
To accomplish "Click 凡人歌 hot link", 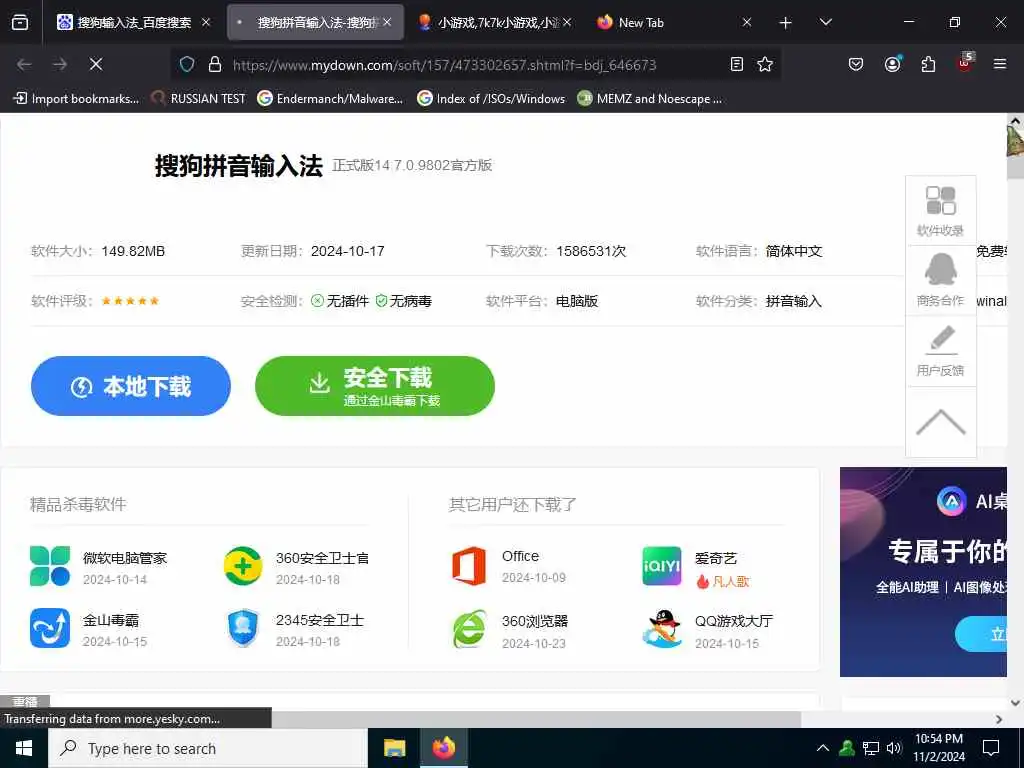I will (723, 581).
